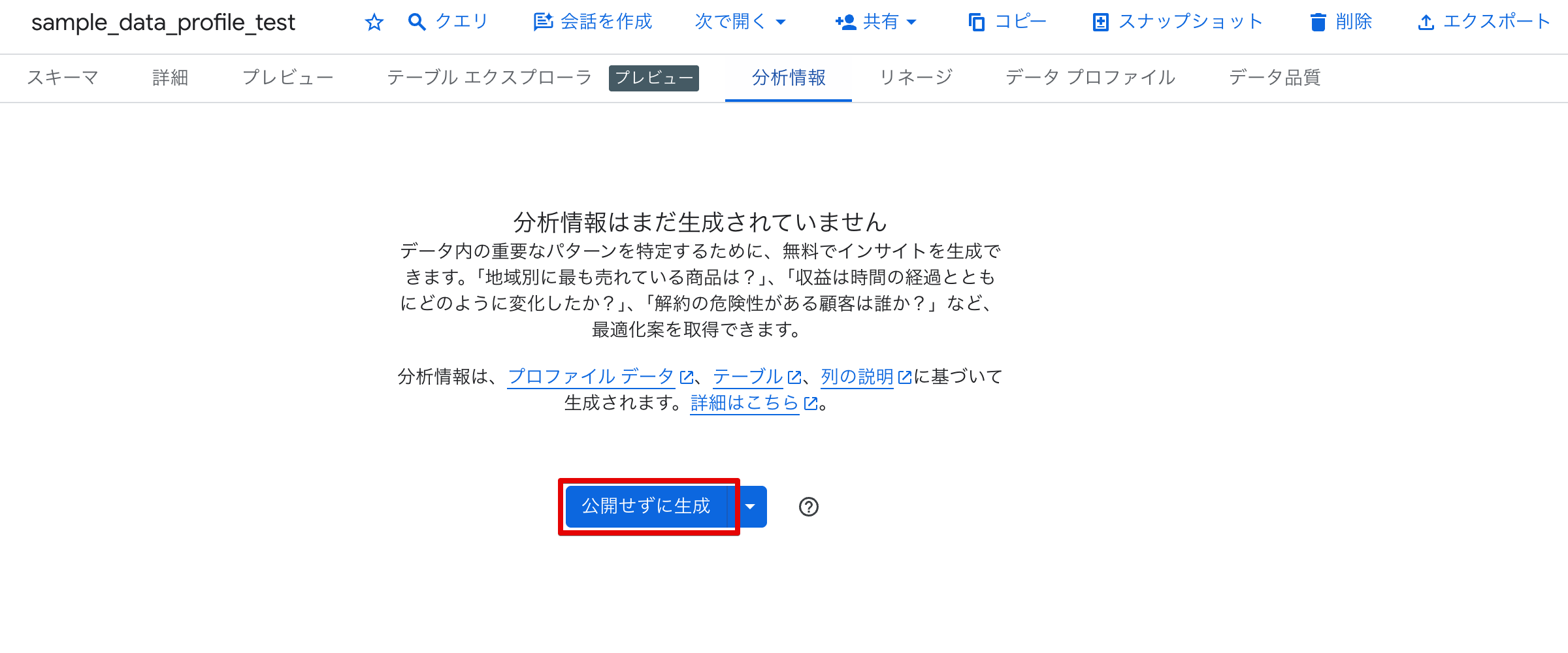Image resolution: width=1568 pixels, height=653 pixels.
Task: Click the external link icon beside 詳細はこちら
Action: (809, 404)
